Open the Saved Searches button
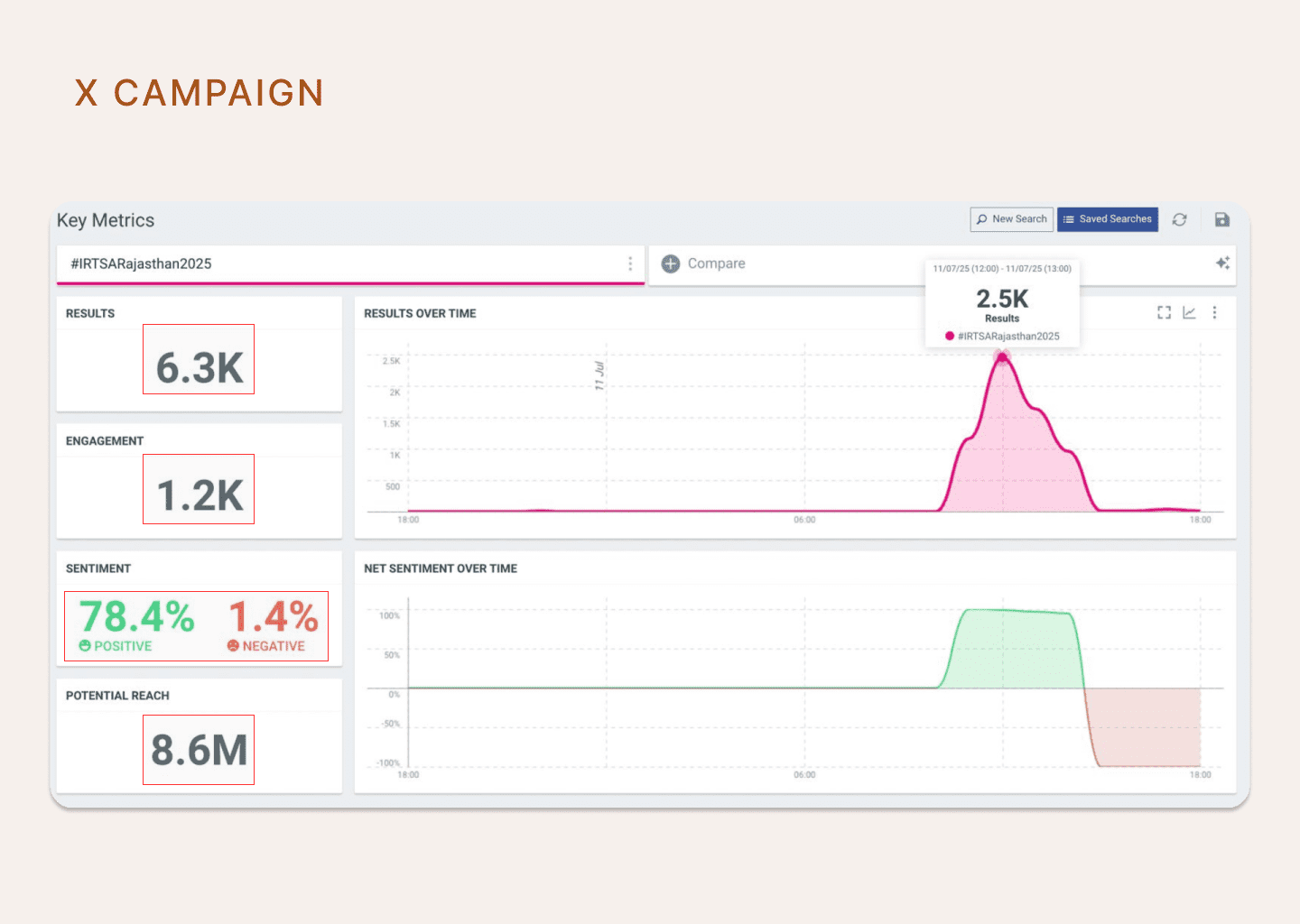The width and height of the screenshot is (1300, 924). (1107, 219)
